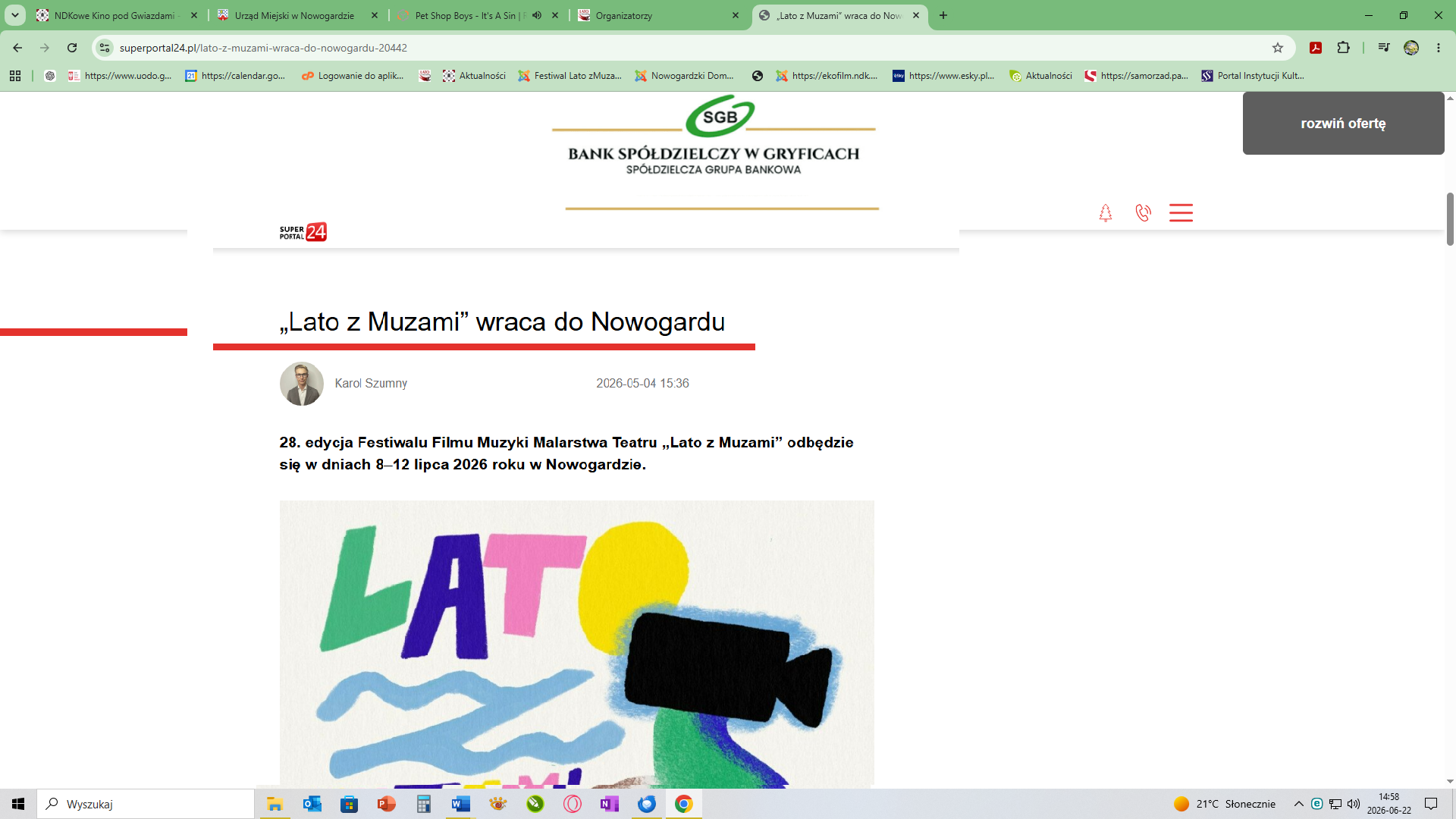The width and height of the screenshot is (1456, 819).
Task: Open Chrome's three-dot menu
Action: [x=1439, y=48]
